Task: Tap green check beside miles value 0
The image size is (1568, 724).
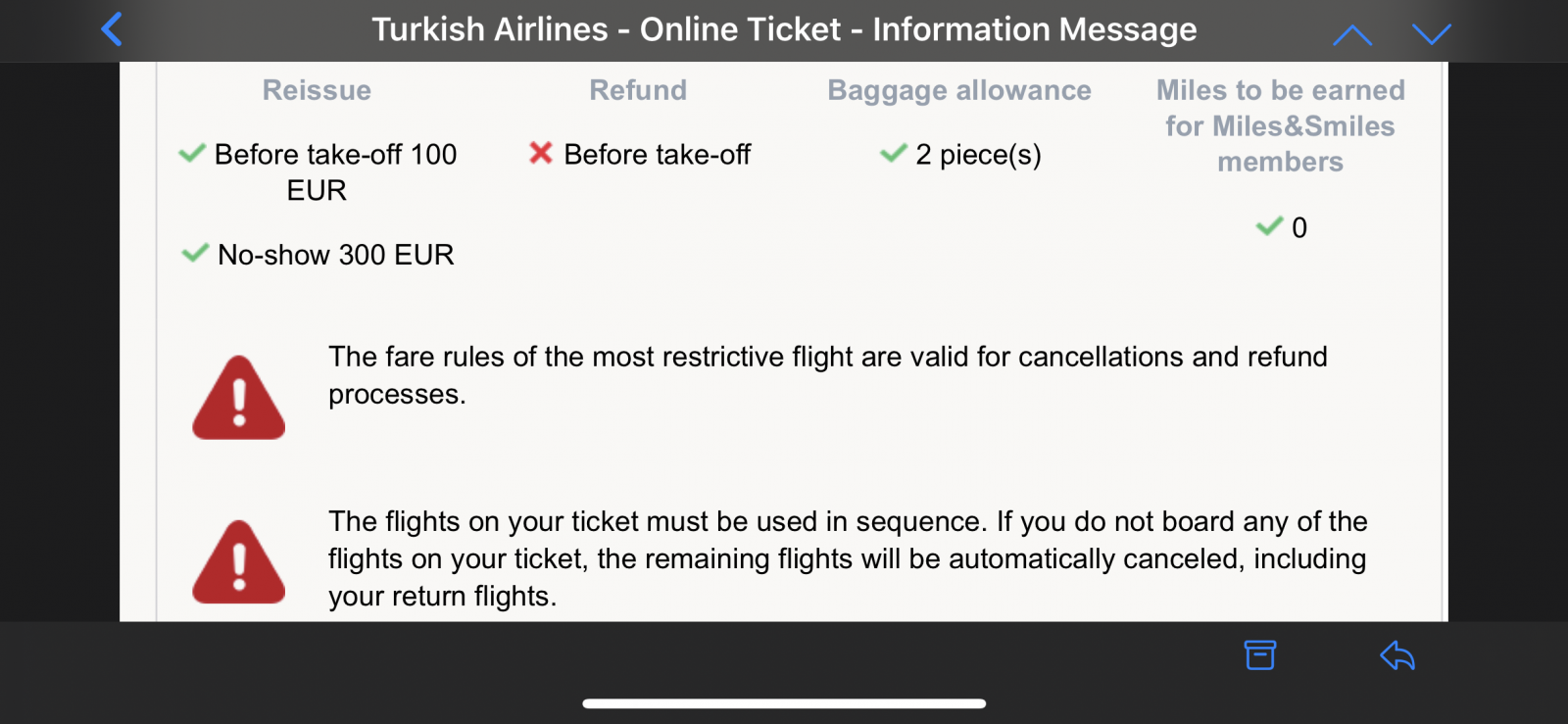Action: (x=1269, y=226)
